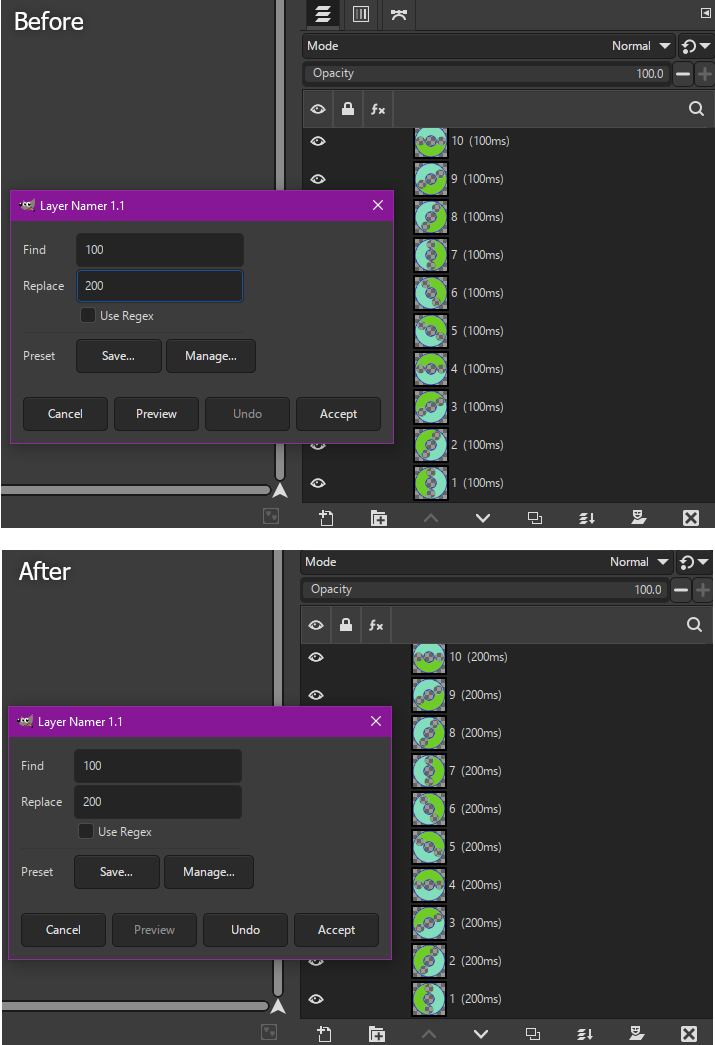Viewport: 715px width, 1045px height.
Task: Click the fx header icon above 200ms layers
Action: [x=376, y=624]
